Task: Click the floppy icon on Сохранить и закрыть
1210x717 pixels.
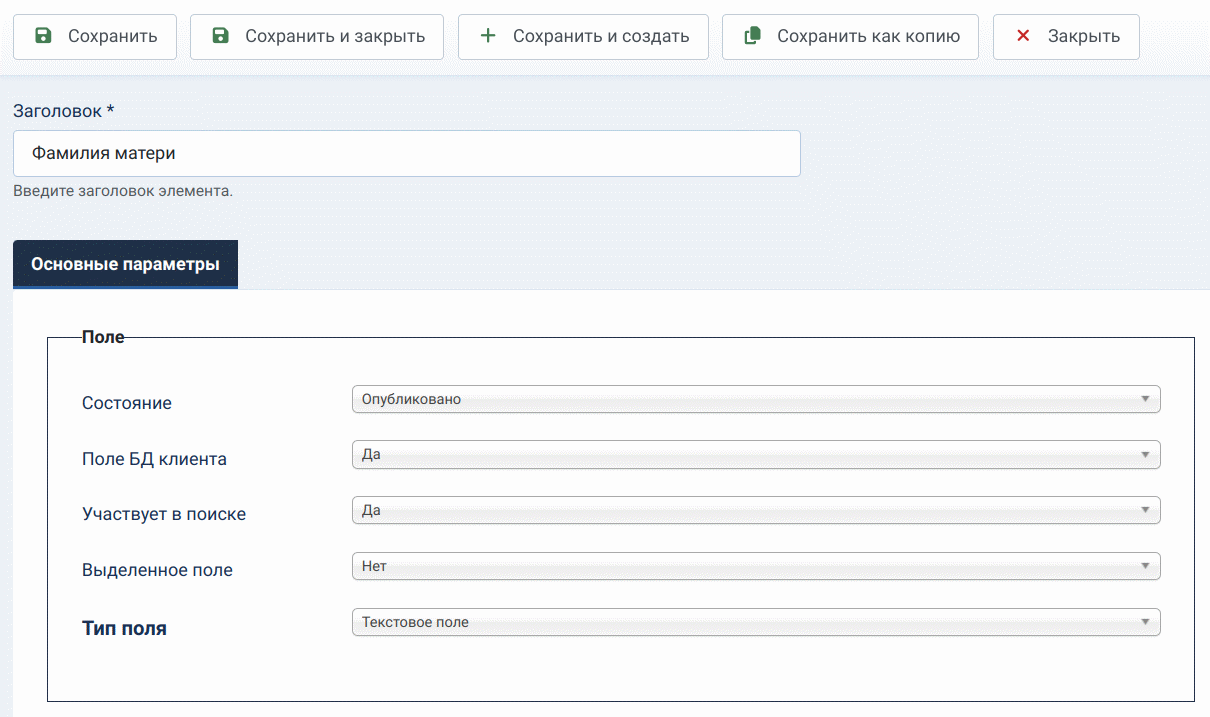Action: [x=220, y=36]
